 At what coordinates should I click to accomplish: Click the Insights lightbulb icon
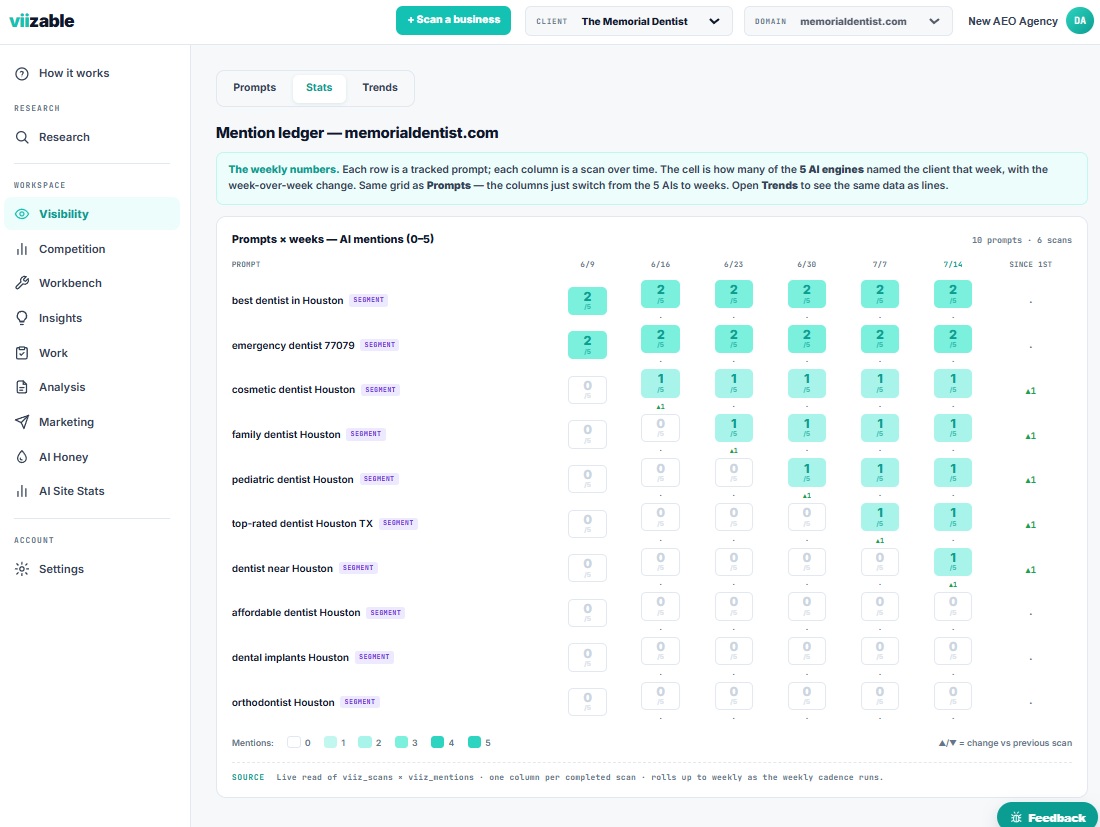pos(22,318)
